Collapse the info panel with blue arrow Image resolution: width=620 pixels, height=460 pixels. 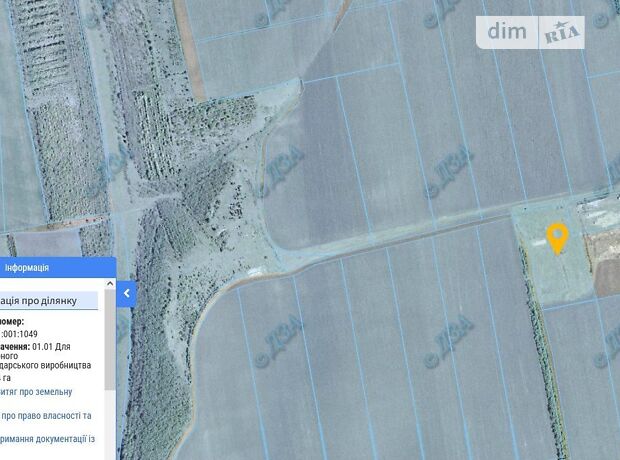click(126, 294)
